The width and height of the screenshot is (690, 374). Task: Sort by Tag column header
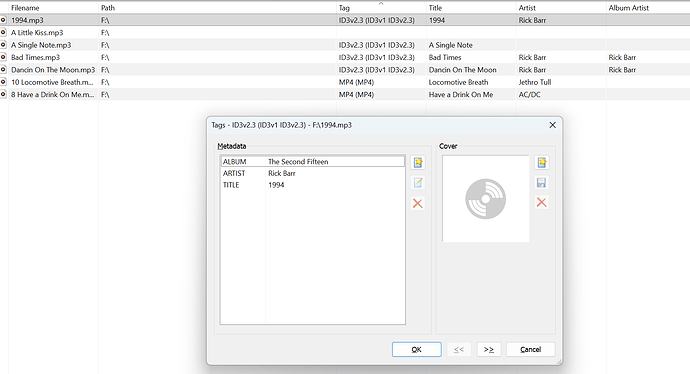click(x=381, y=7)
